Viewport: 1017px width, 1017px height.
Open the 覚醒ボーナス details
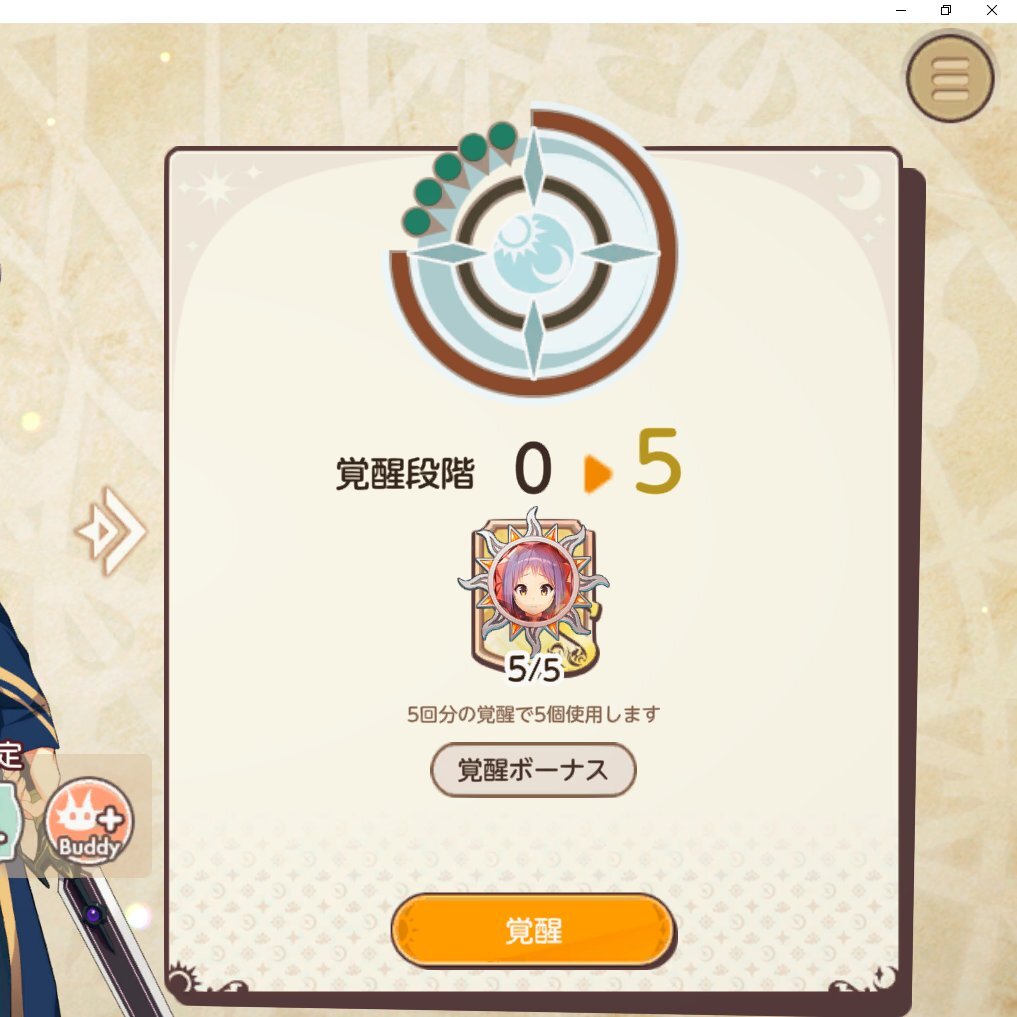coord(533,770)
